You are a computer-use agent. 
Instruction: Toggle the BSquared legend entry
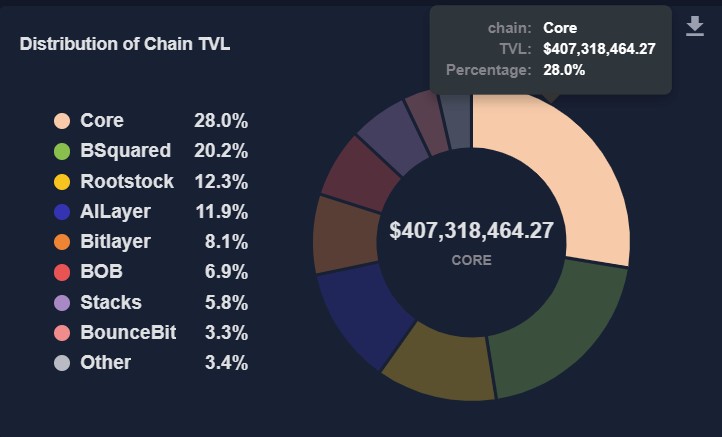click(x=125, y=151)
